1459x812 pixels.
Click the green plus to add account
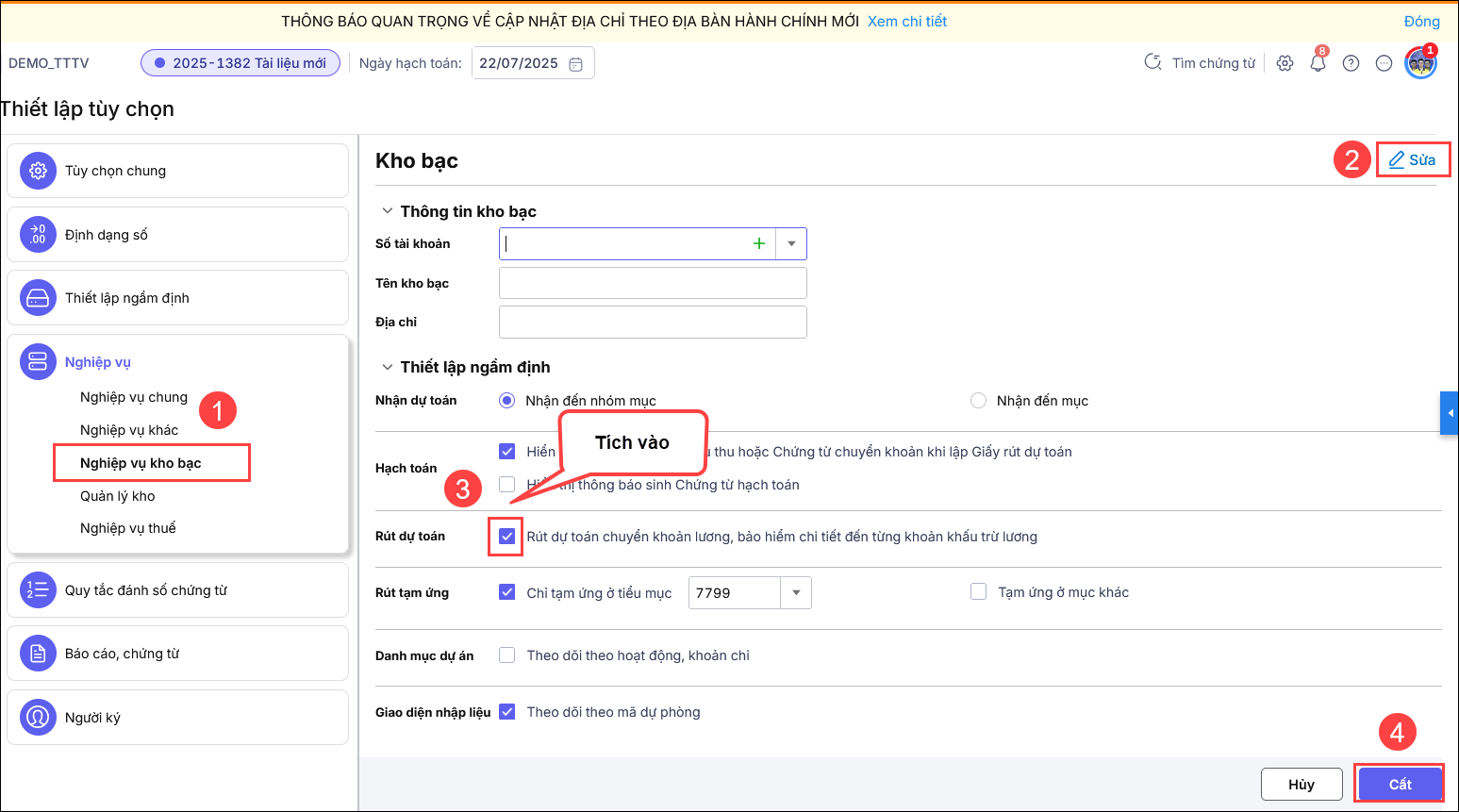pos(759,243)
